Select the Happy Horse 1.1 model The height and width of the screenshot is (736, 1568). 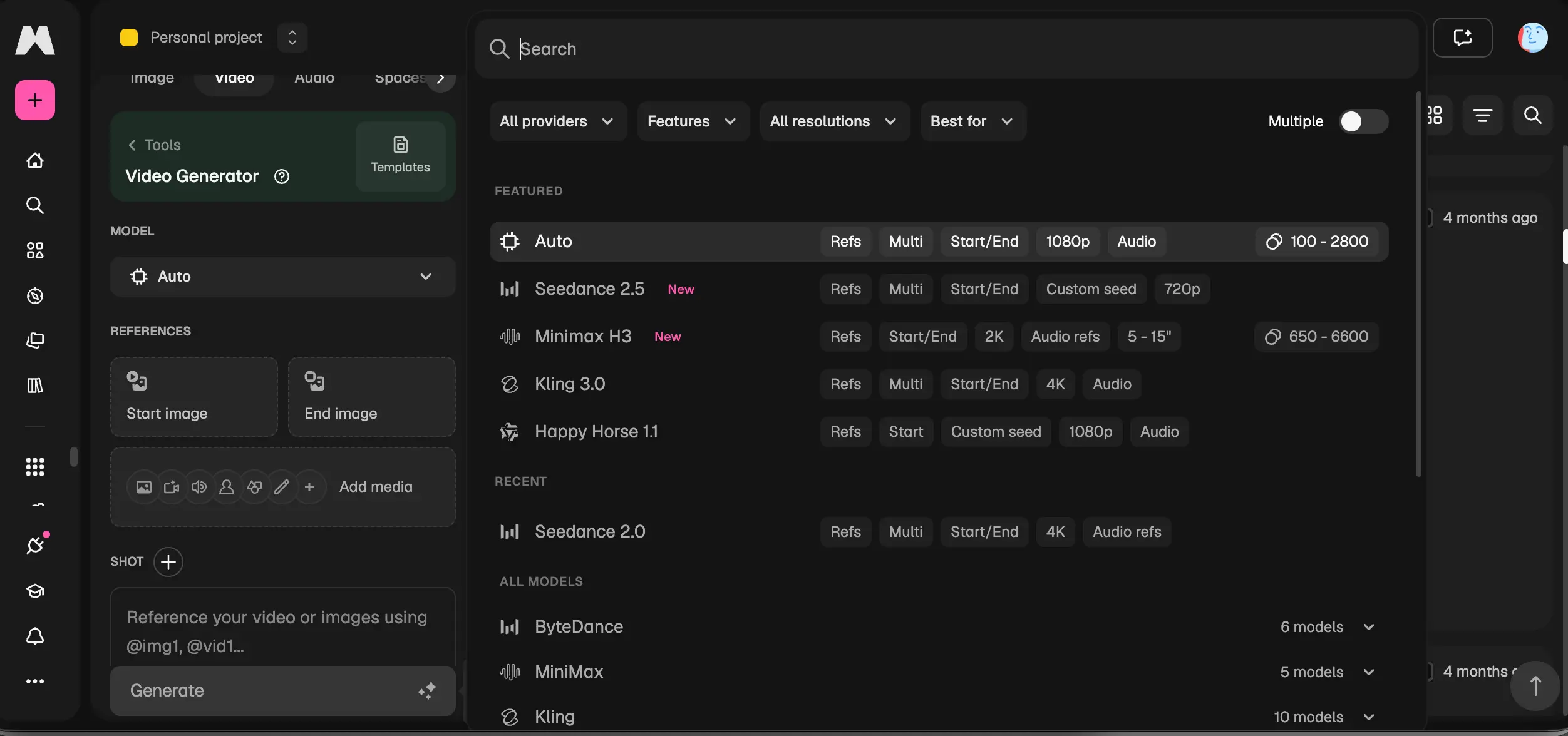(939, 432)
